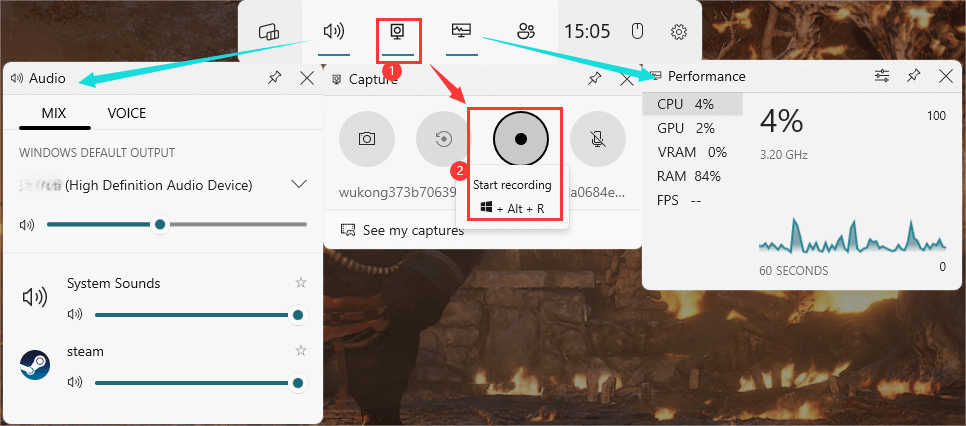966x426 pixels.
Task: Click the Steam app logo
Action: point(35,364)
